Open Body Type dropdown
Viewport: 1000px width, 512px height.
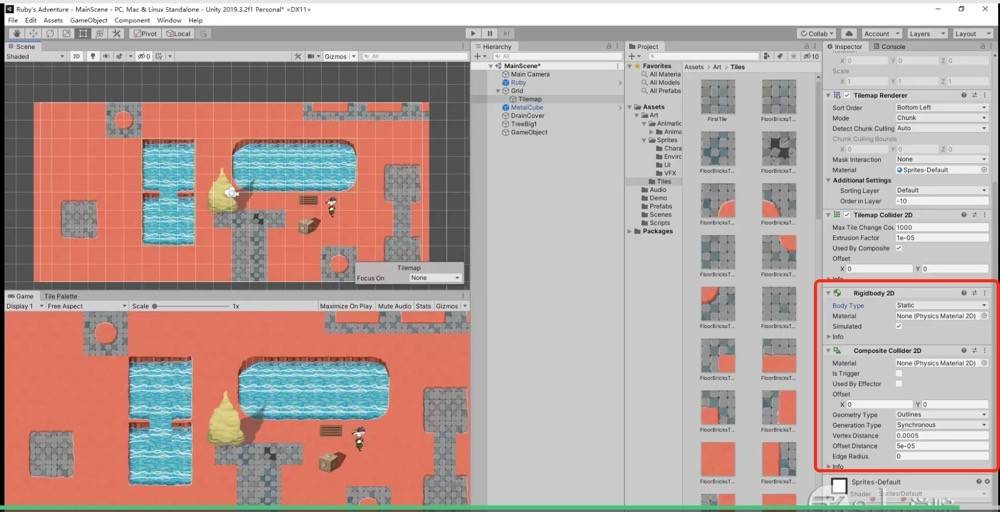click(x=942, y=306)
